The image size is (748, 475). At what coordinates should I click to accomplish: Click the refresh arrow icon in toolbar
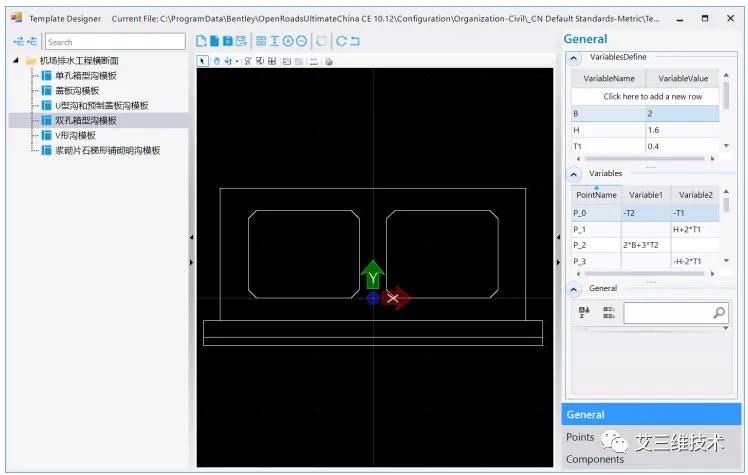coord(341,41)
